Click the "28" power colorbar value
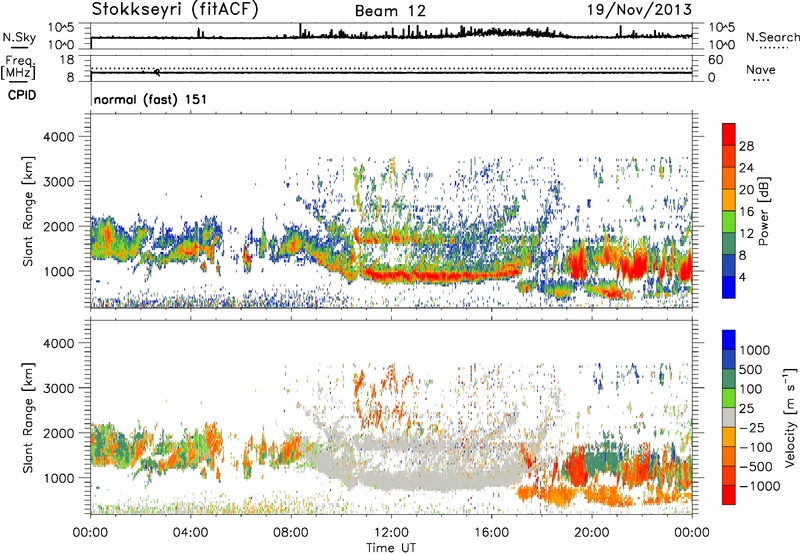The image size is (800, 554). [746, 146]
